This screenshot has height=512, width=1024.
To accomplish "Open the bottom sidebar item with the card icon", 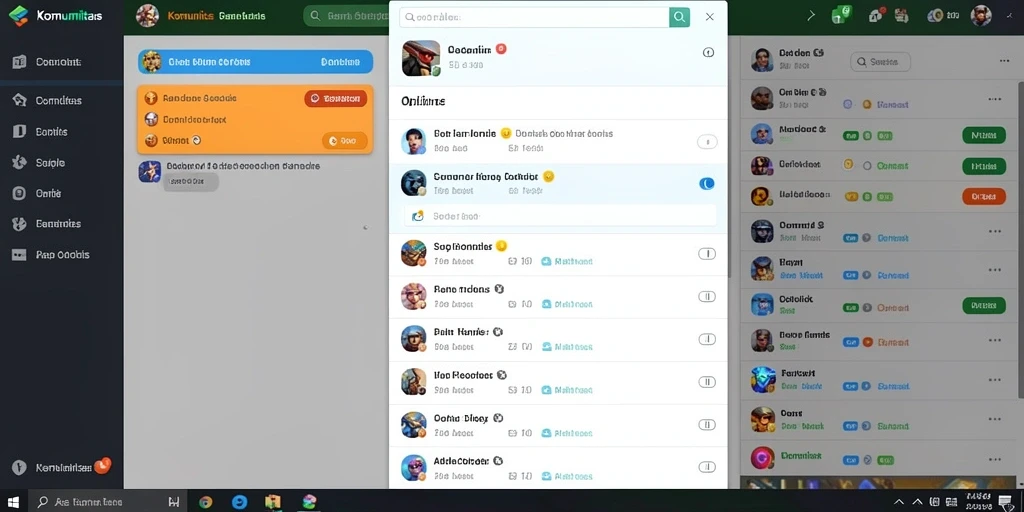I will pyautogui.click(x=20, y=255).
